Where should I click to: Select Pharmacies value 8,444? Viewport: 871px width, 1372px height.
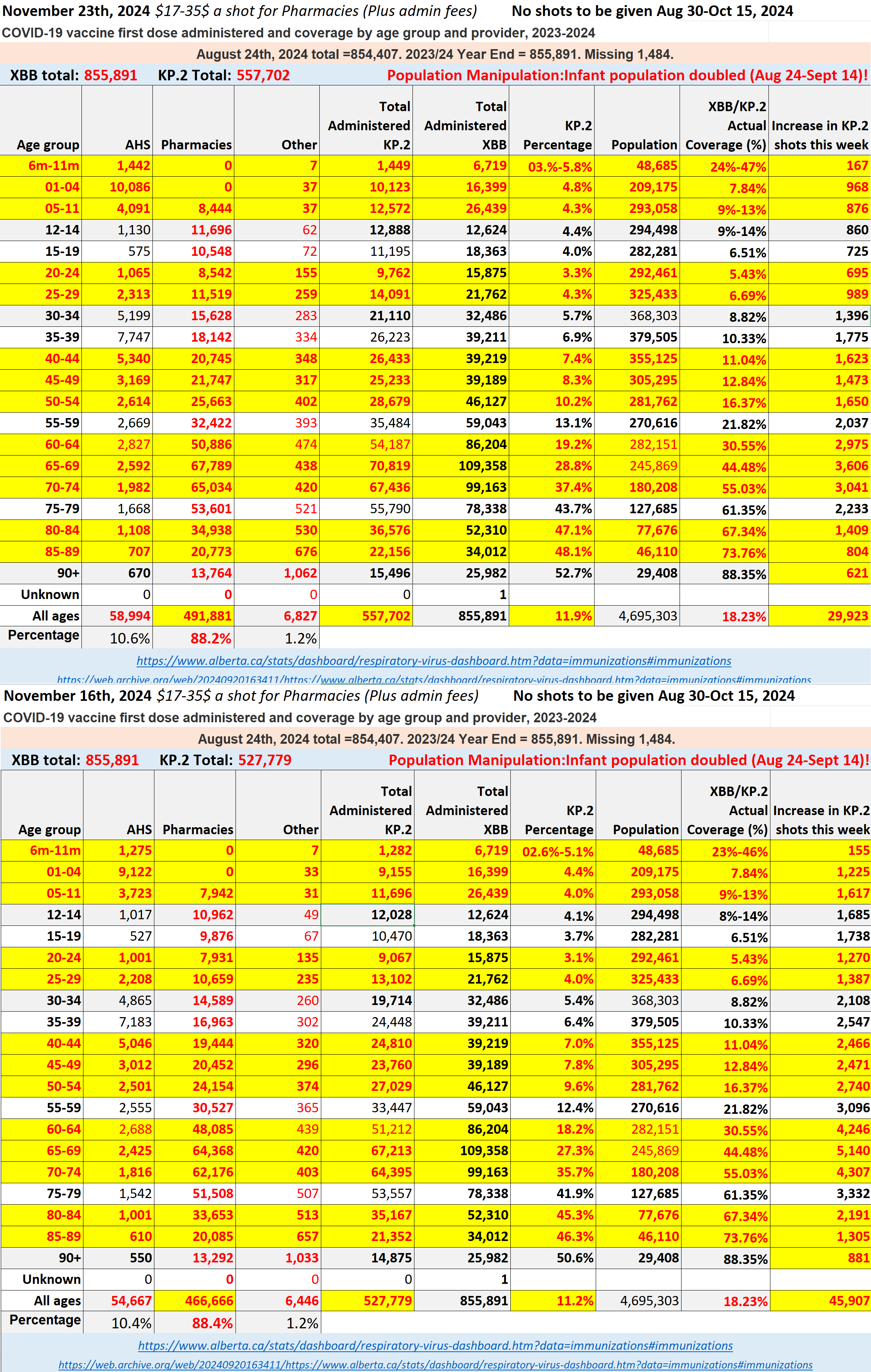point(194,209)
